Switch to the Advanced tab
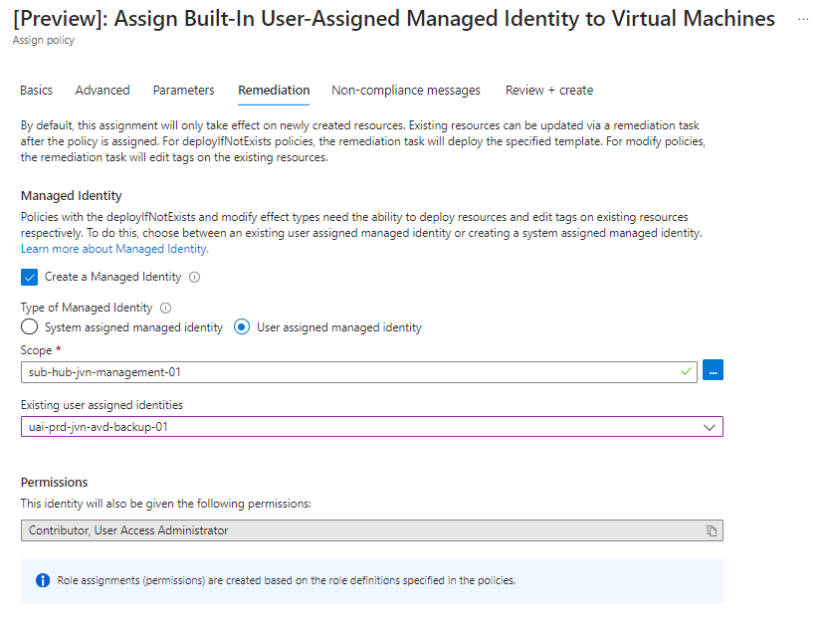 click(103, 91)
